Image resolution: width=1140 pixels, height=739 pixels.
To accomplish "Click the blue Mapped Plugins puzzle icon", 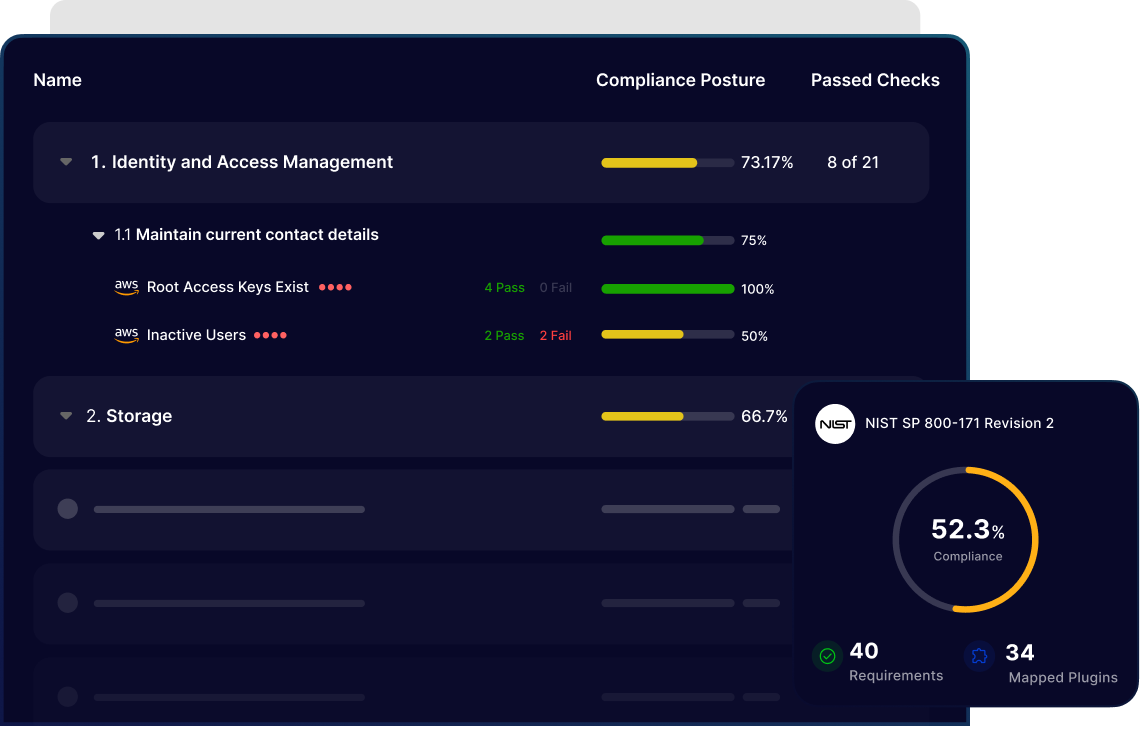I will 980,656.
